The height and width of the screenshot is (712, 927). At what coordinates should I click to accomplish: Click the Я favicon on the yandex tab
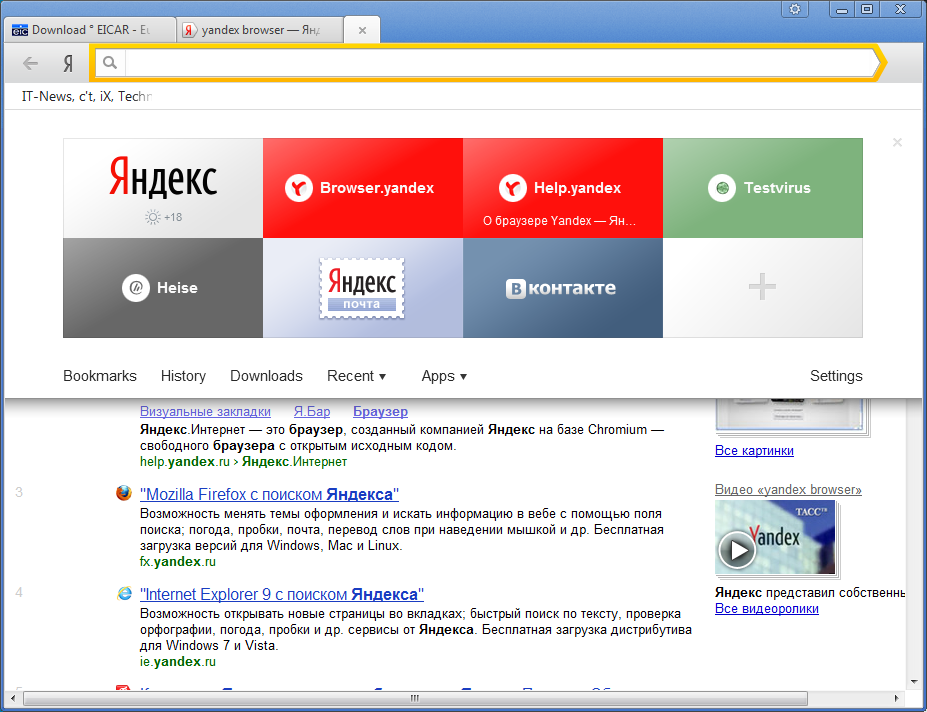pyautogui.click(x=188, y=30)
